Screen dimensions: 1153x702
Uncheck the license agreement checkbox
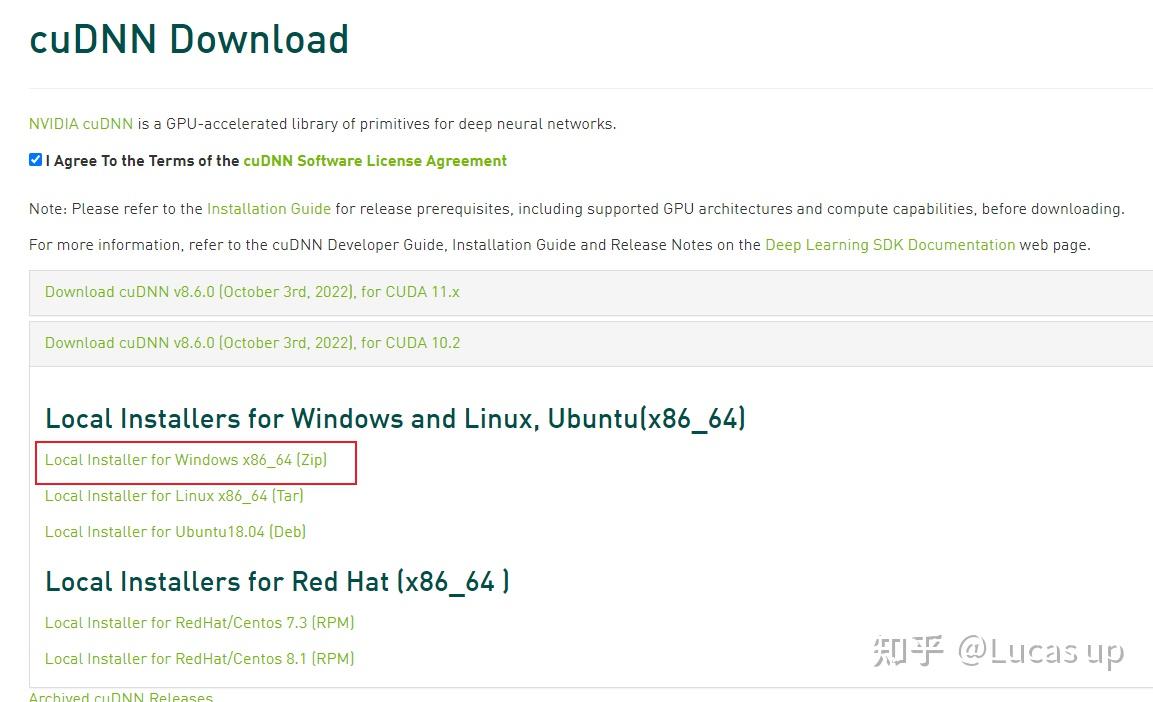pos(35,158)
